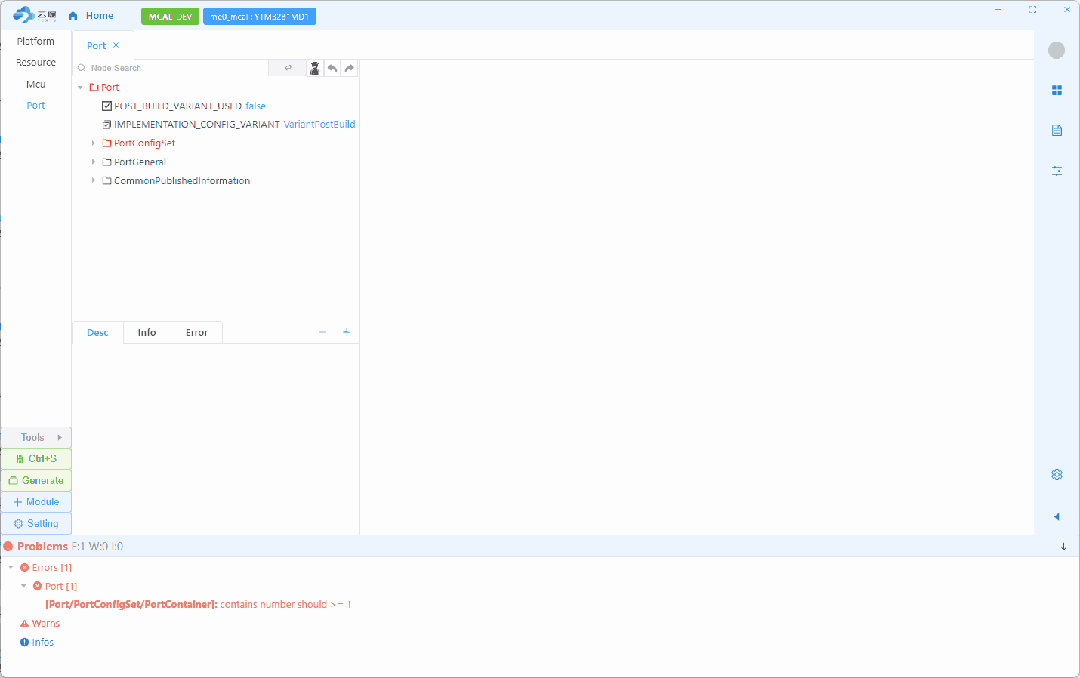Image resolution: width=1080 pixels, height=678 pixels.
Task: Click the Port [1] error icon
Action: (37, 586)
